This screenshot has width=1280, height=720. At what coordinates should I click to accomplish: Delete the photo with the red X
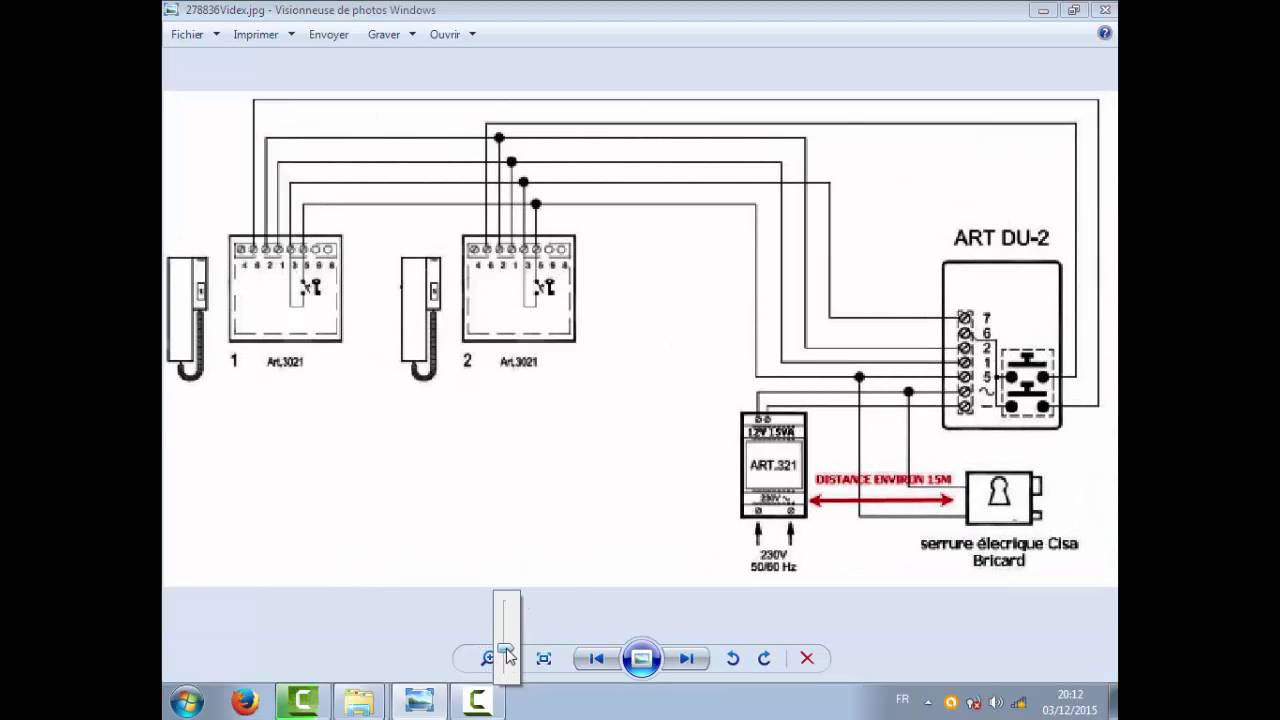807,658
